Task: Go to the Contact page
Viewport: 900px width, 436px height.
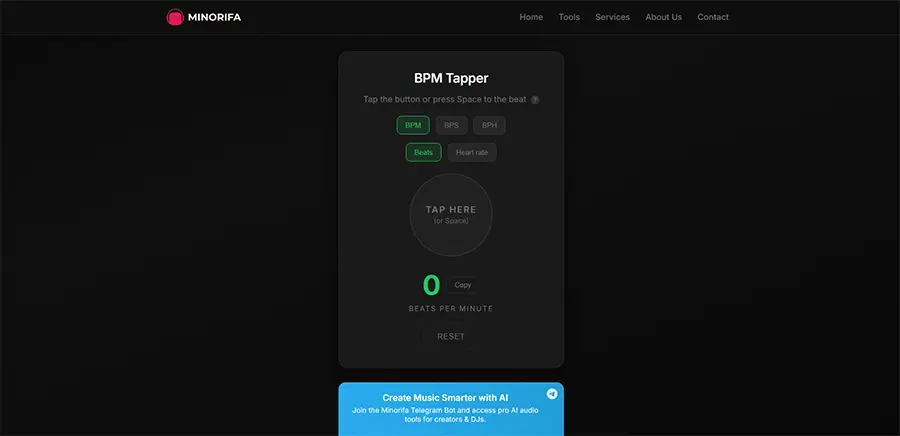Action: (x=713, y=17)
